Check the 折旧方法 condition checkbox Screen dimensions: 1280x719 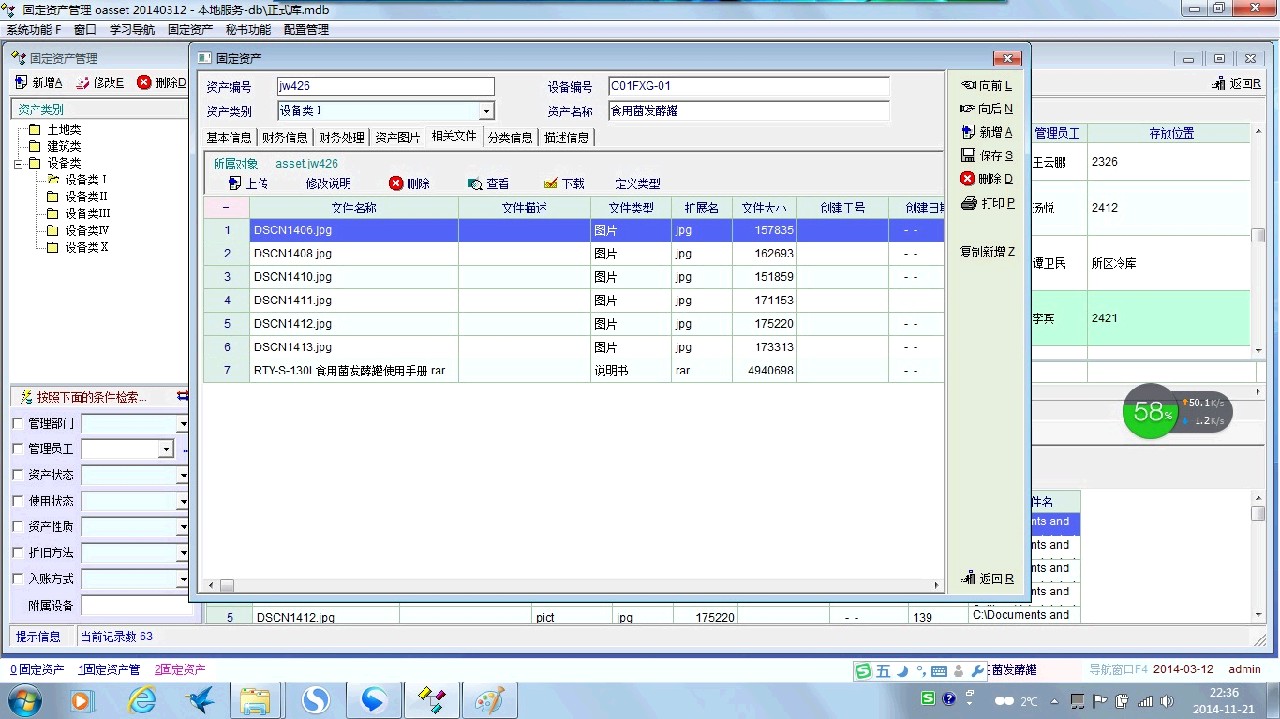pyautogui.click(x=17, y=553)
